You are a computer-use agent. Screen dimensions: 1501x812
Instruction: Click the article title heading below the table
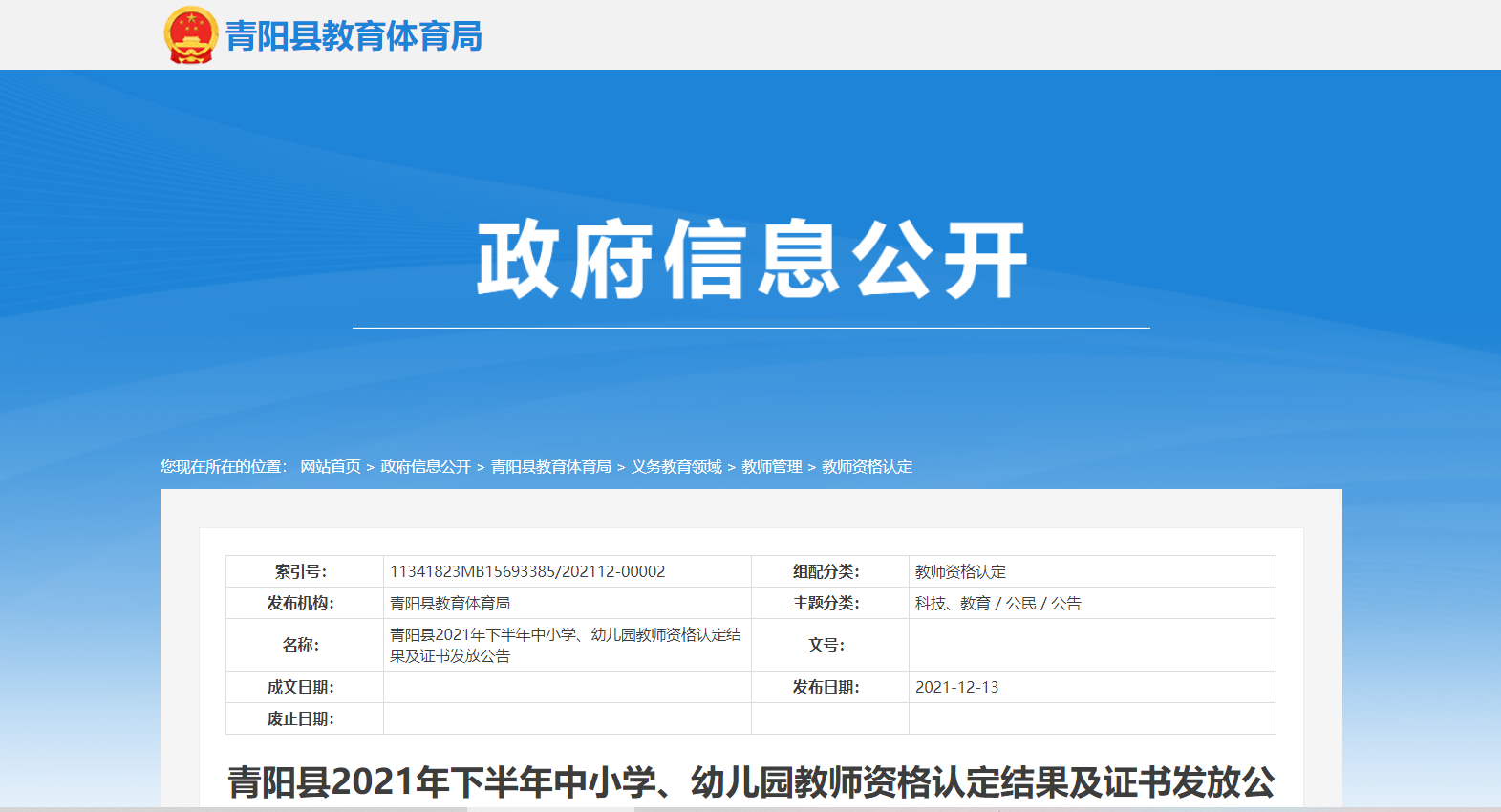751,781
